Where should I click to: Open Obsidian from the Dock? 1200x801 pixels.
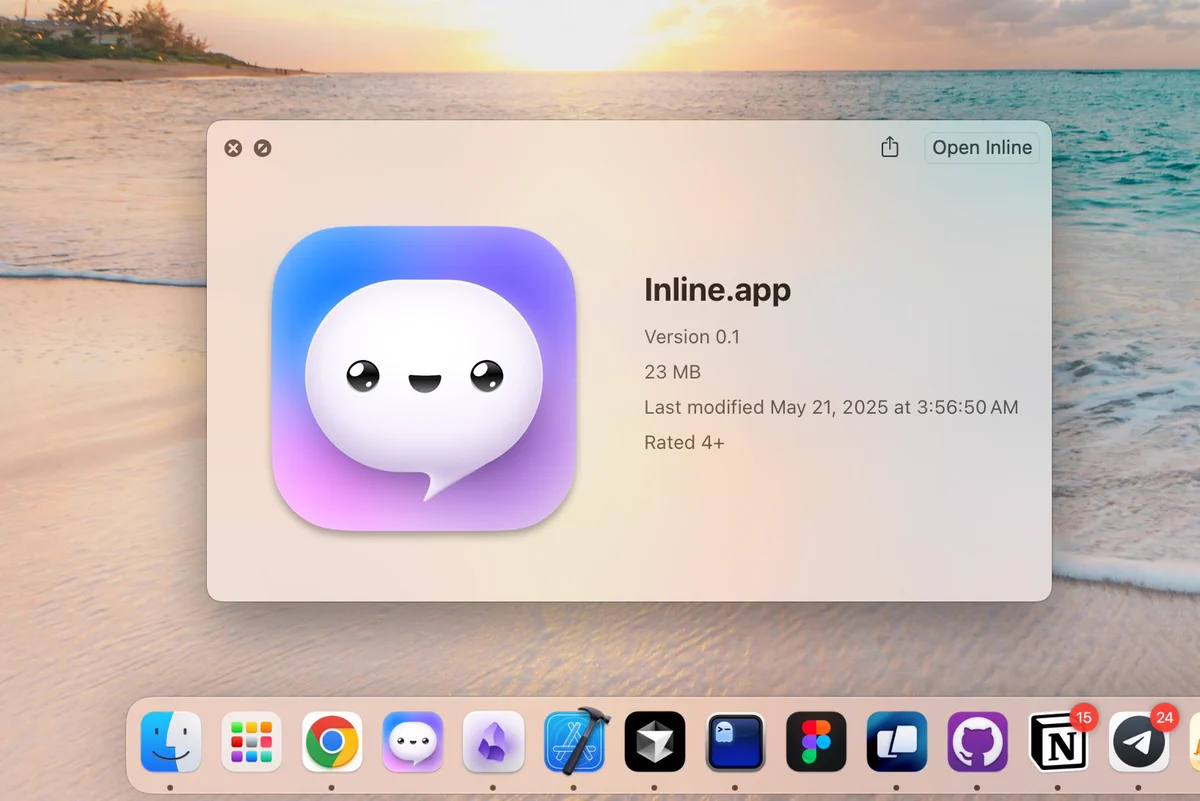click(x=493, y=742)
